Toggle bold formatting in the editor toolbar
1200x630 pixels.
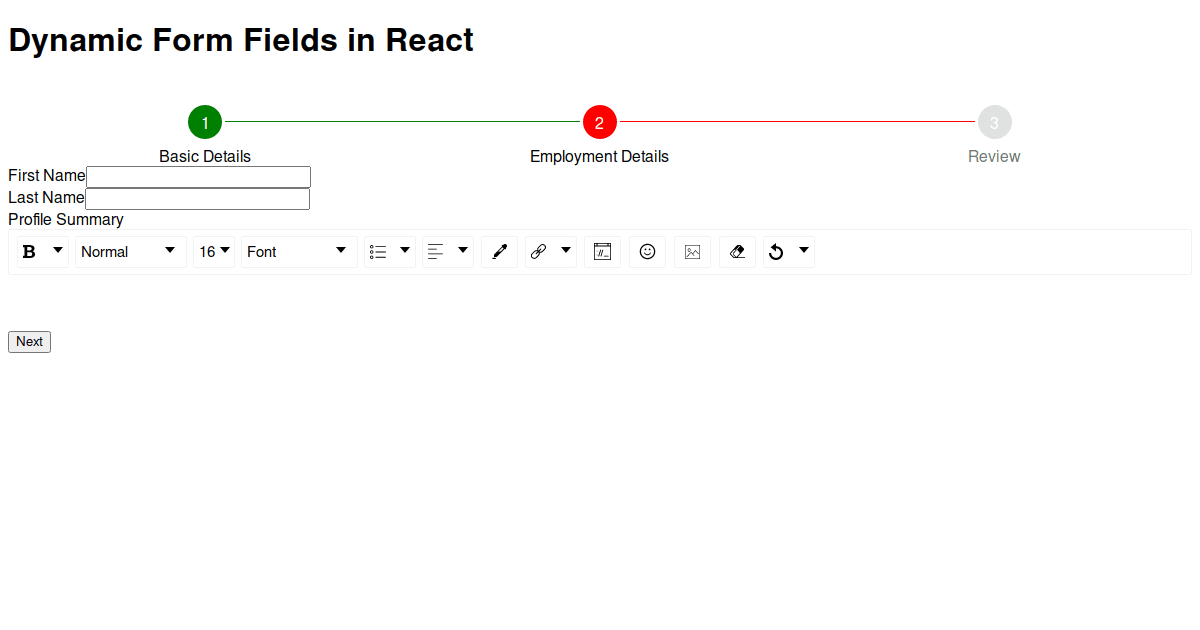pyautogui.click(x=29, y=252)
